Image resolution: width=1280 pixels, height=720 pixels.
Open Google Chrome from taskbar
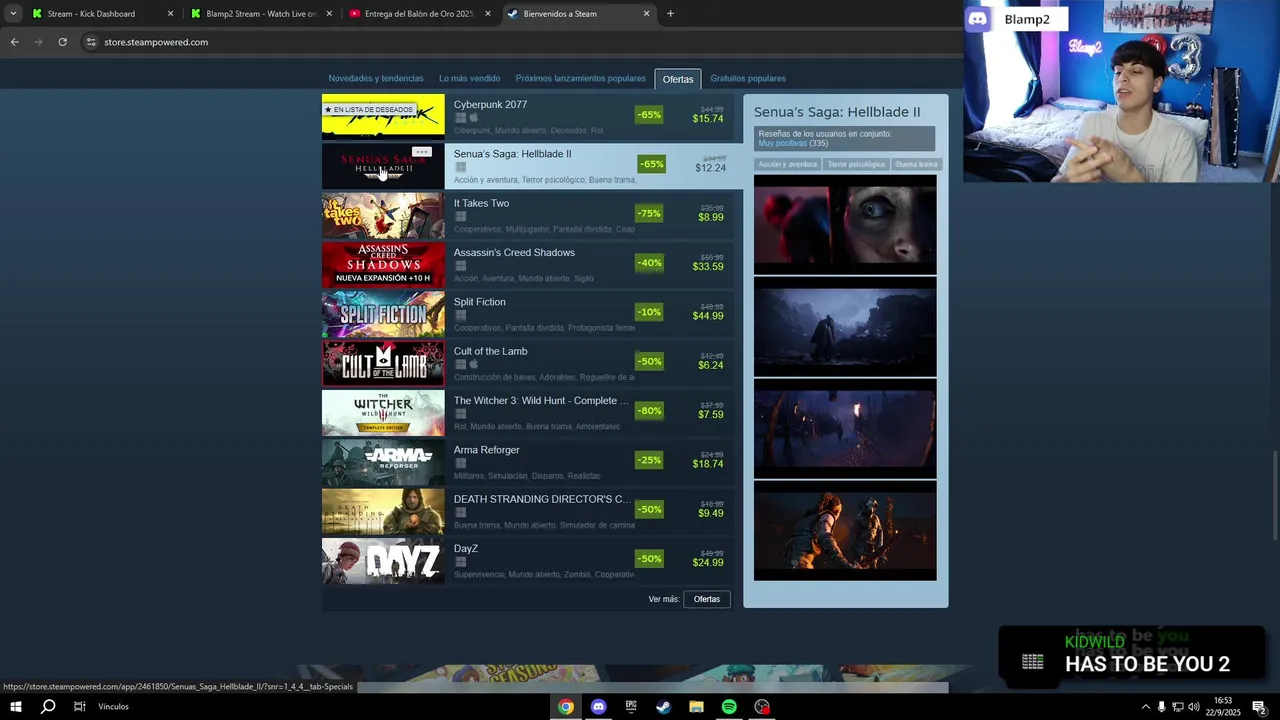[566, 707]
